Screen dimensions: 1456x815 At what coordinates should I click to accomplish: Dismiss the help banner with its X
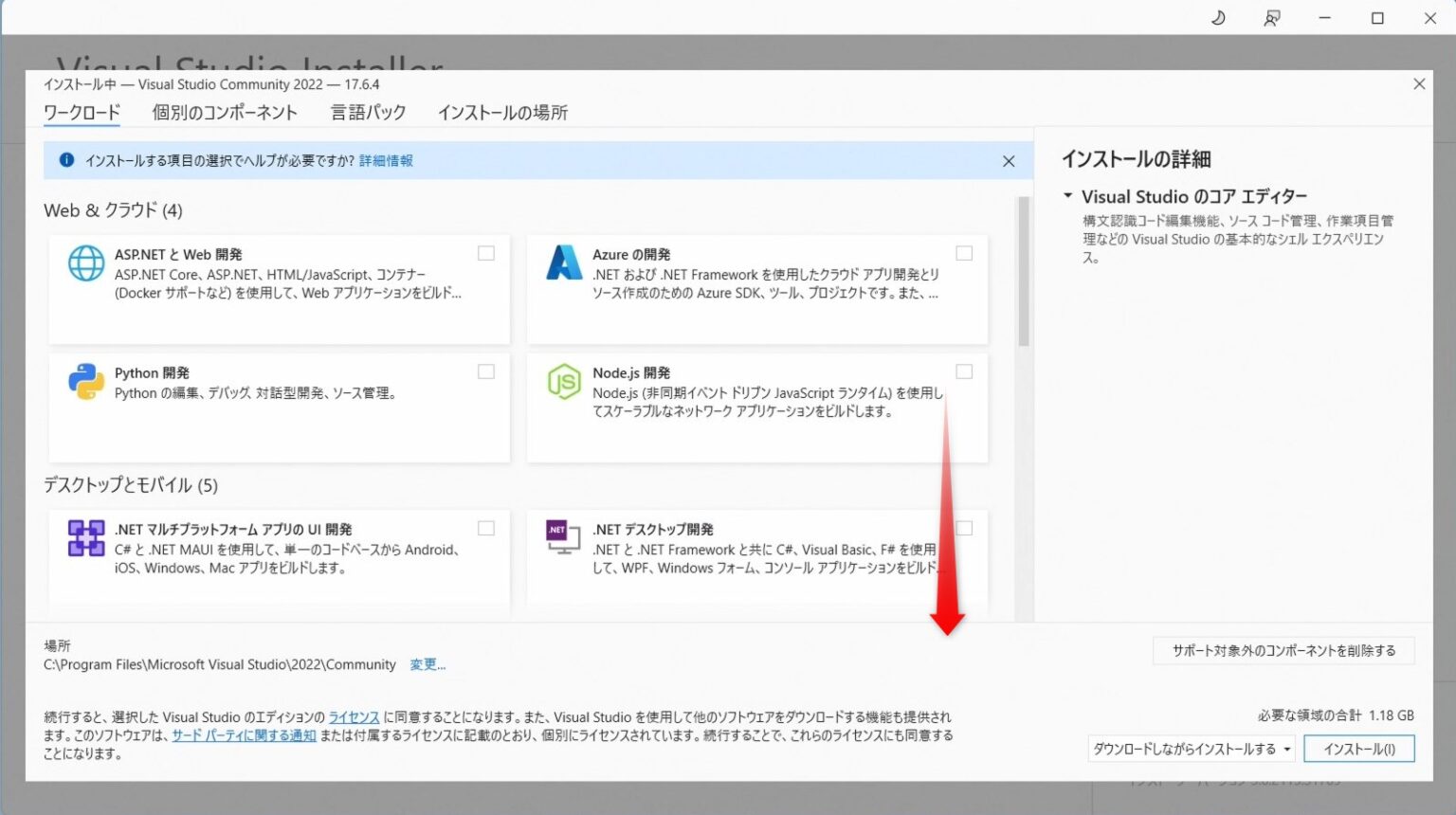pos(1009,161)
